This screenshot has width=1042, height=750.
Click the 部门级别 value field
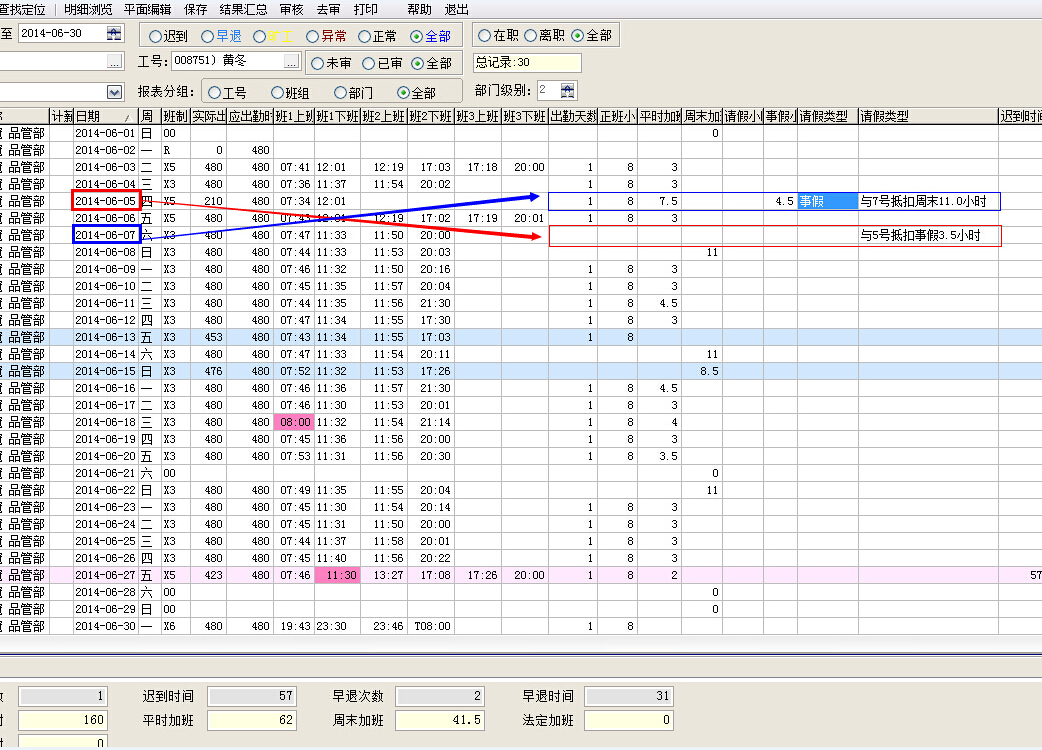549,90
